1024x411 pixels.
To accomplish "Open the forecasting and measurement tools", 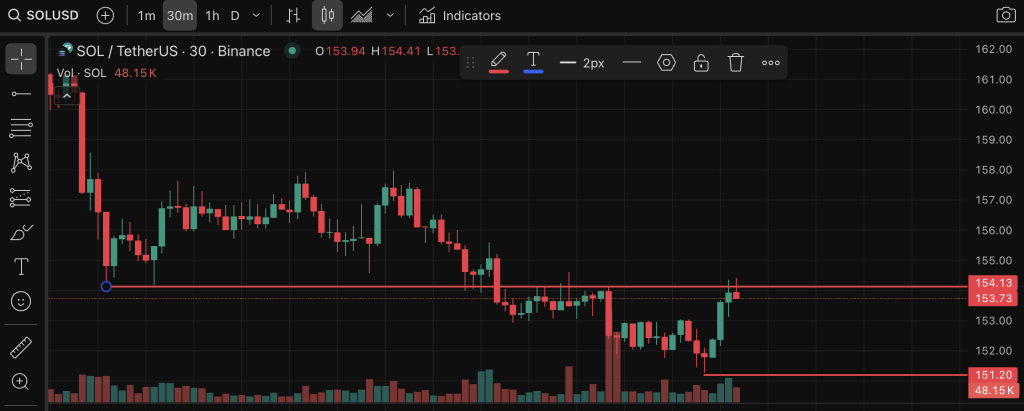I will coord(21,197).
